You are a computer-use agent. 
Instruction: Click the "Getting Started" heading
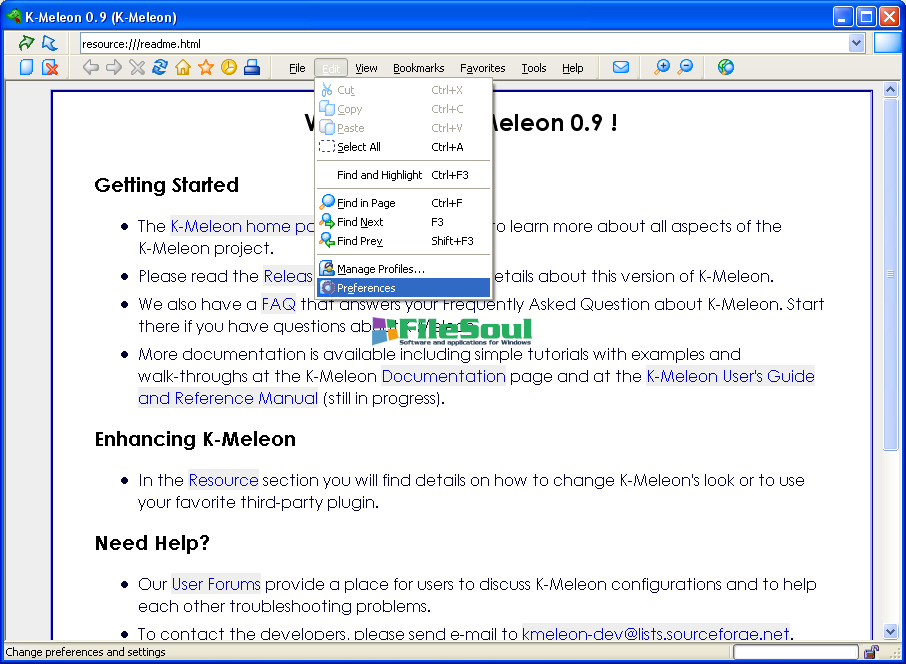point(166,185)
